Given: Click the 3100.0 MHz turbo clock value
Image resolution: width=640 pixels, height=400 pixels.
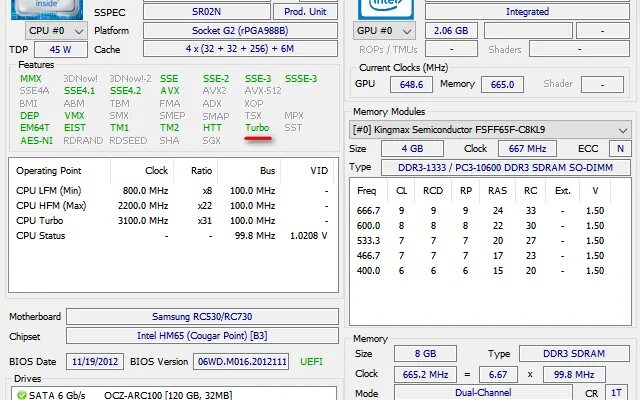Looking at the screenshot, I should 143,221.
